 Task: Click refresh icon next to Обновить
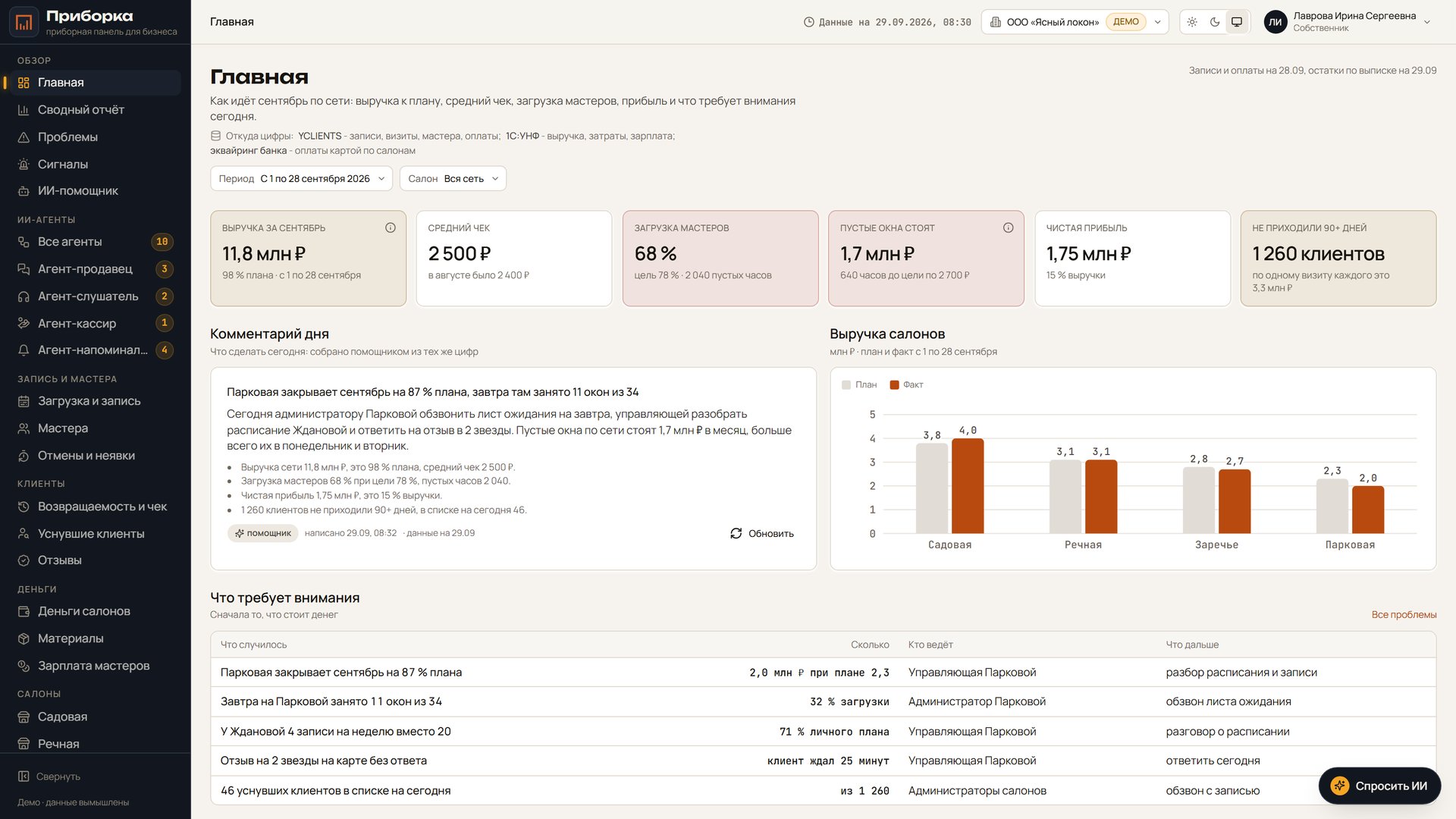click(736, 533)
